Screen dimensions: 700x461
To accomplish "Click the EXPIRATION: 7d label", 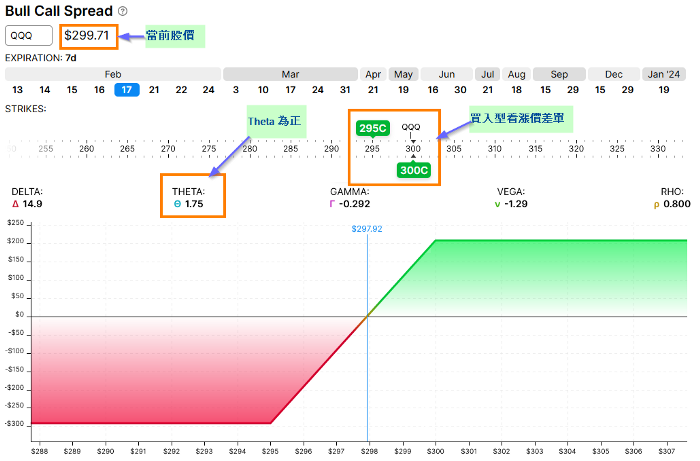I will [41, 58].
